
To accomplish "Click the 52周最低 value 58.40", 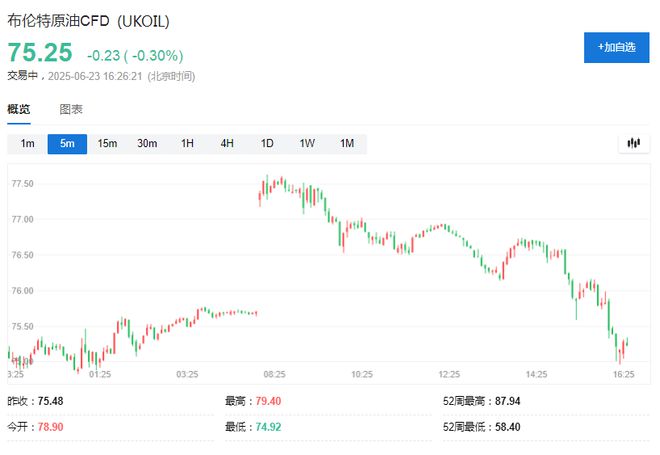I will tap(508, 427).
